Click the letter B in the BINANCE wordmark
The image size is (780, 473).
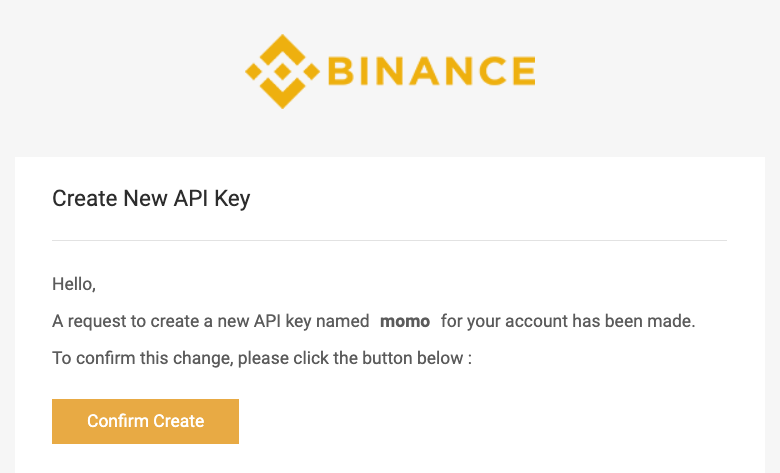click(x=341, y=71)
